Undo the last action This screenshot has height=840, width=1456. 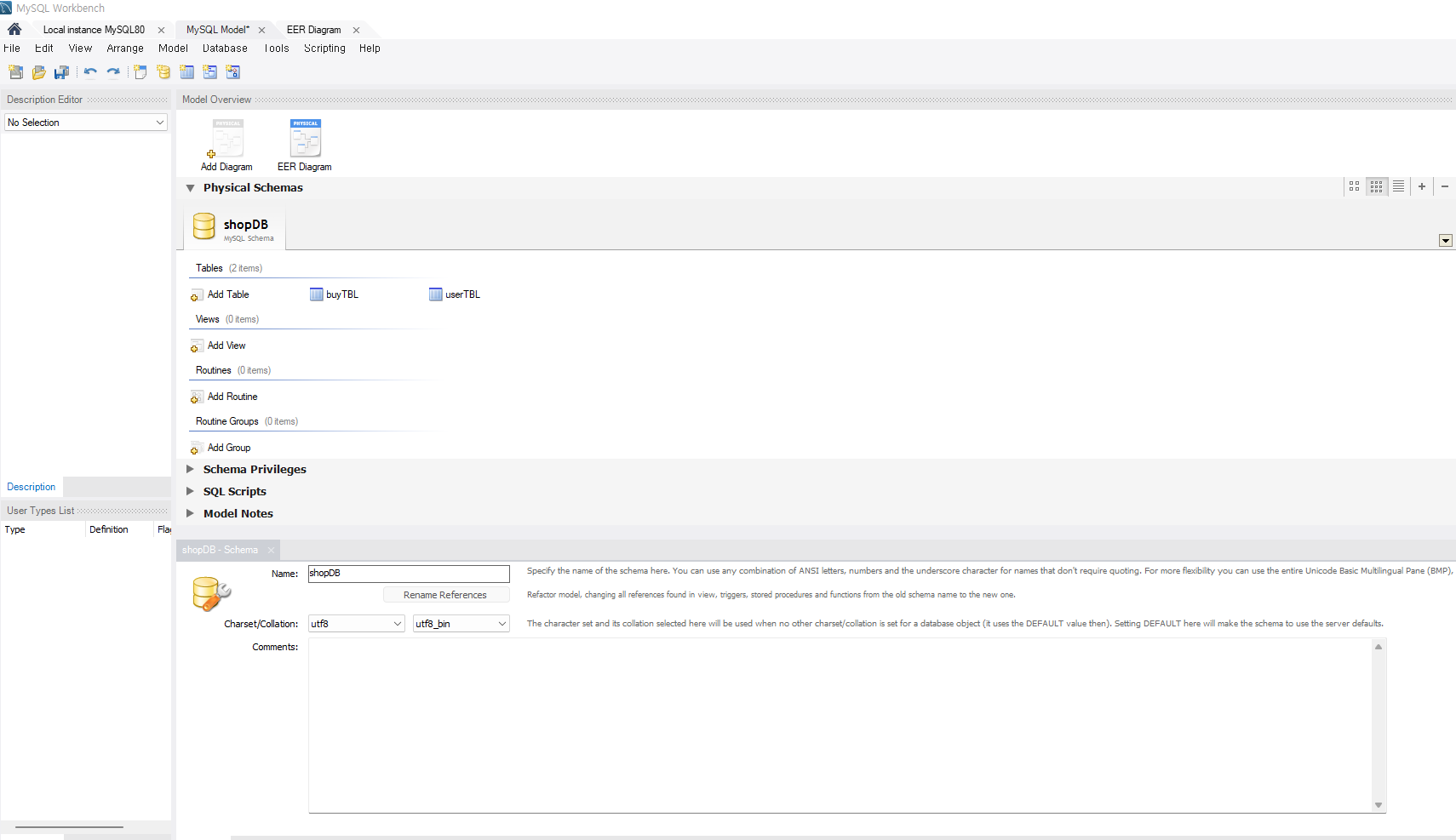coord(90,72)
